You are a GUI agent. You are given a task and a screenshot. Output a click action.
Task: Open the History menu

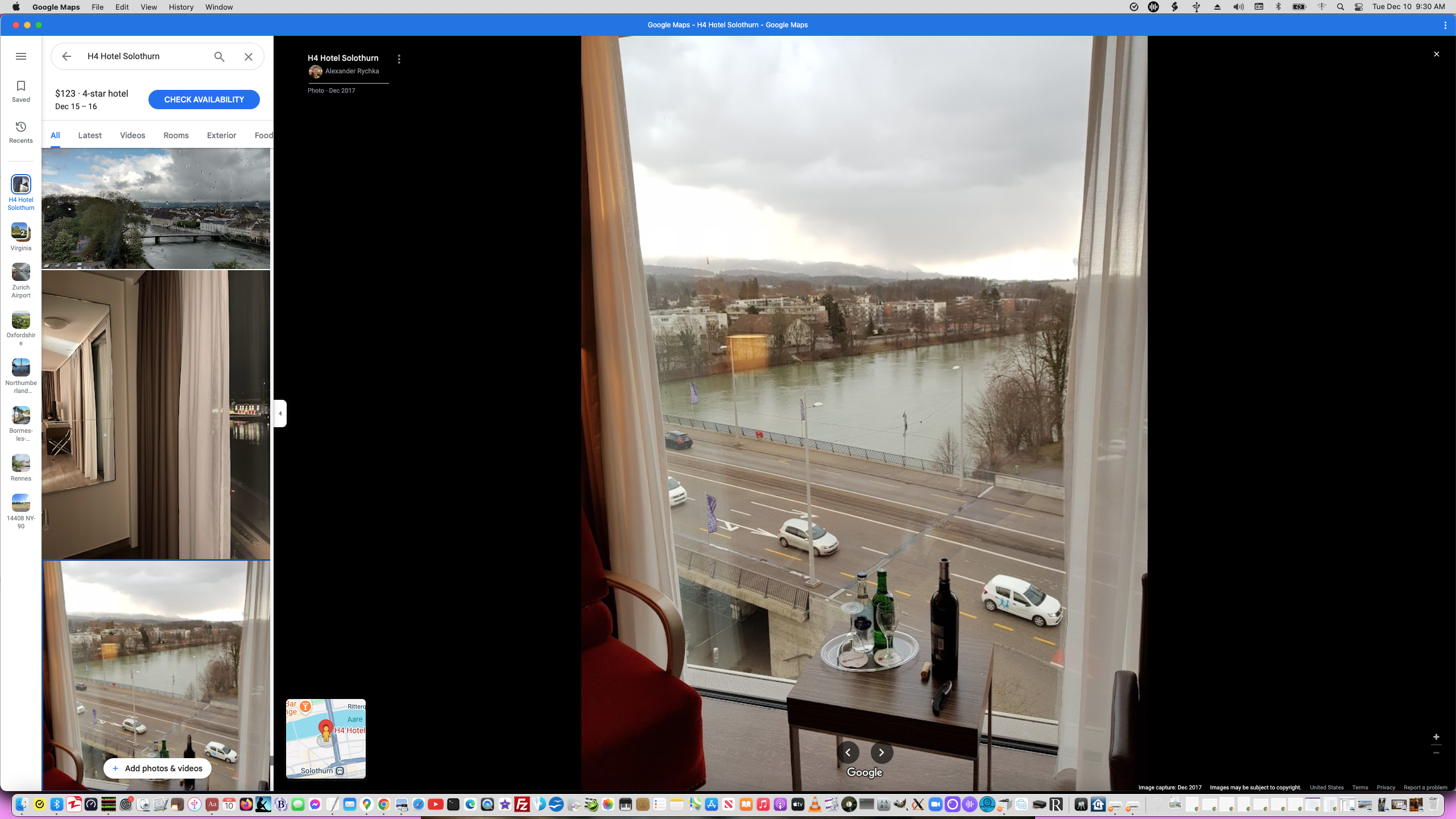click(181, 7)
